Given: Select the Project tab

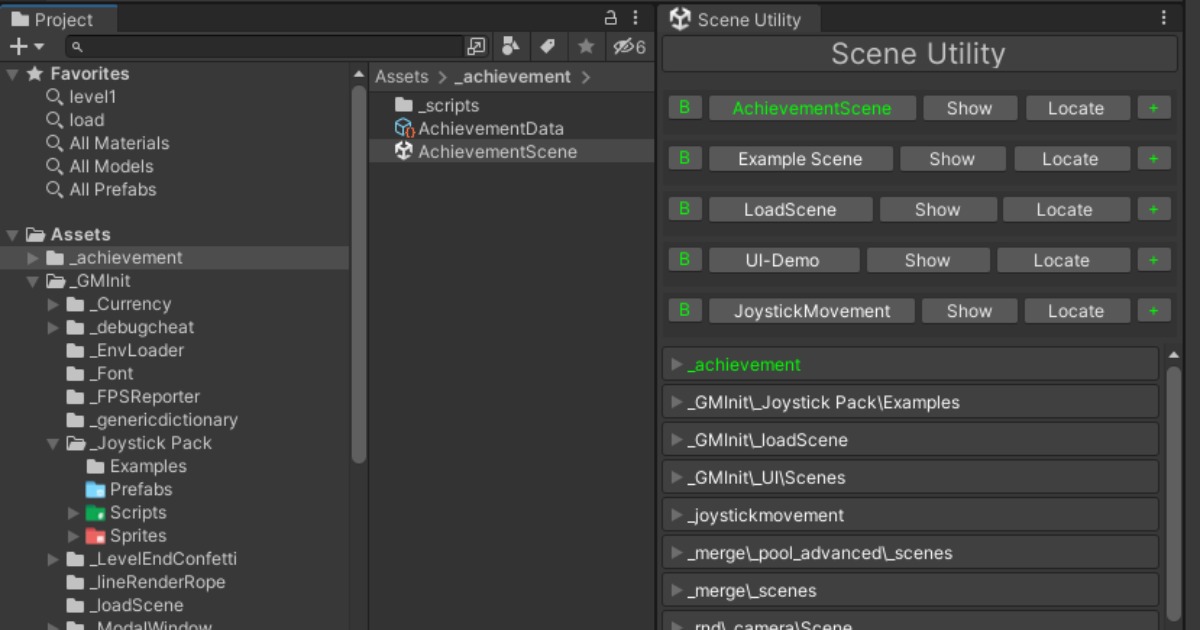Looking at the screenshot, I should coord(59,19).
